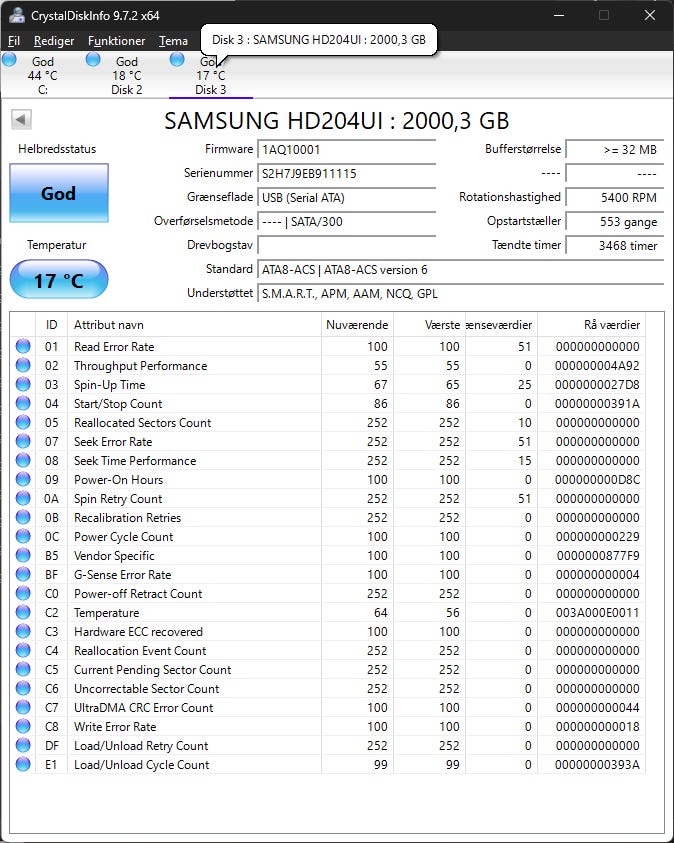Click status icon for Vendor Specific
This screenshot has width=674, height=843.
pos(23,555)
